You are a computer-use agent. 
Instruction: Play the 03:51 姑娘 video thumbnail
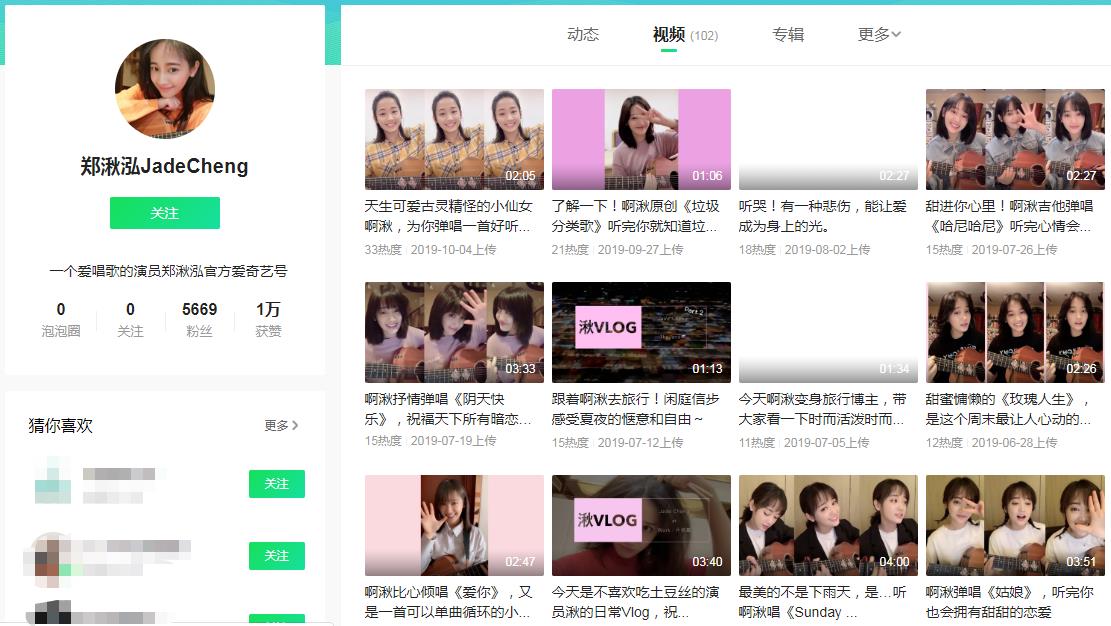[1015, 525]
